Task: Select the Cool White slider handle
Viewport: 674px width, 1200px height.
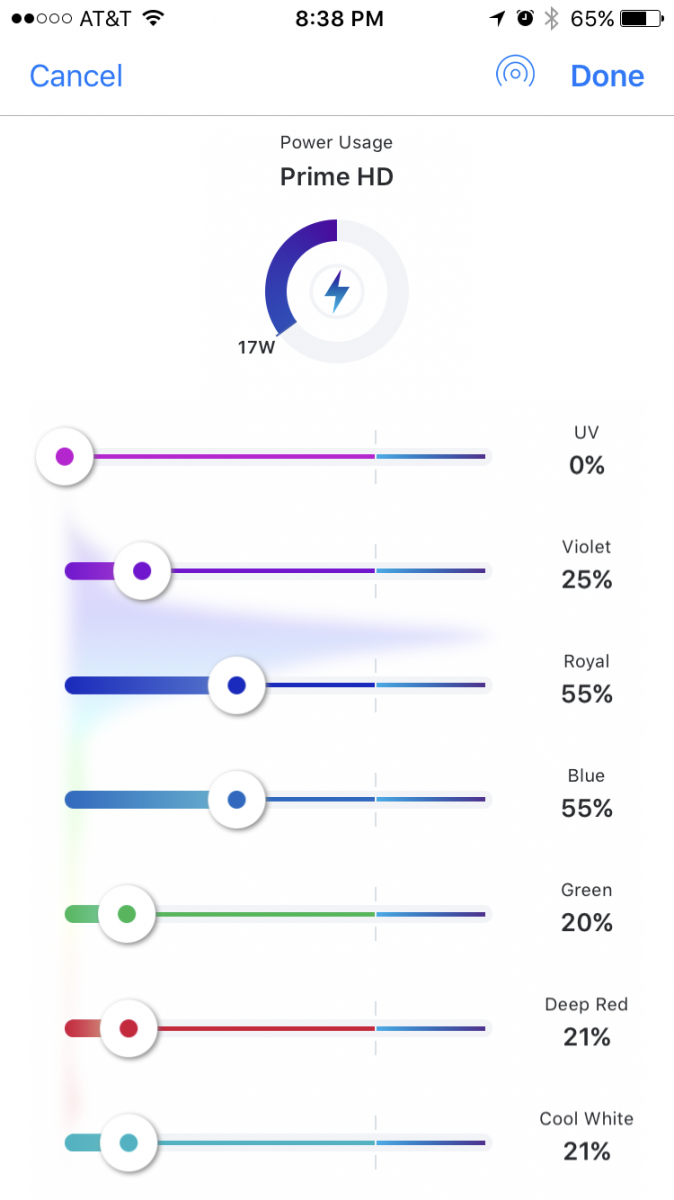Action: (x=128, y=1142)
